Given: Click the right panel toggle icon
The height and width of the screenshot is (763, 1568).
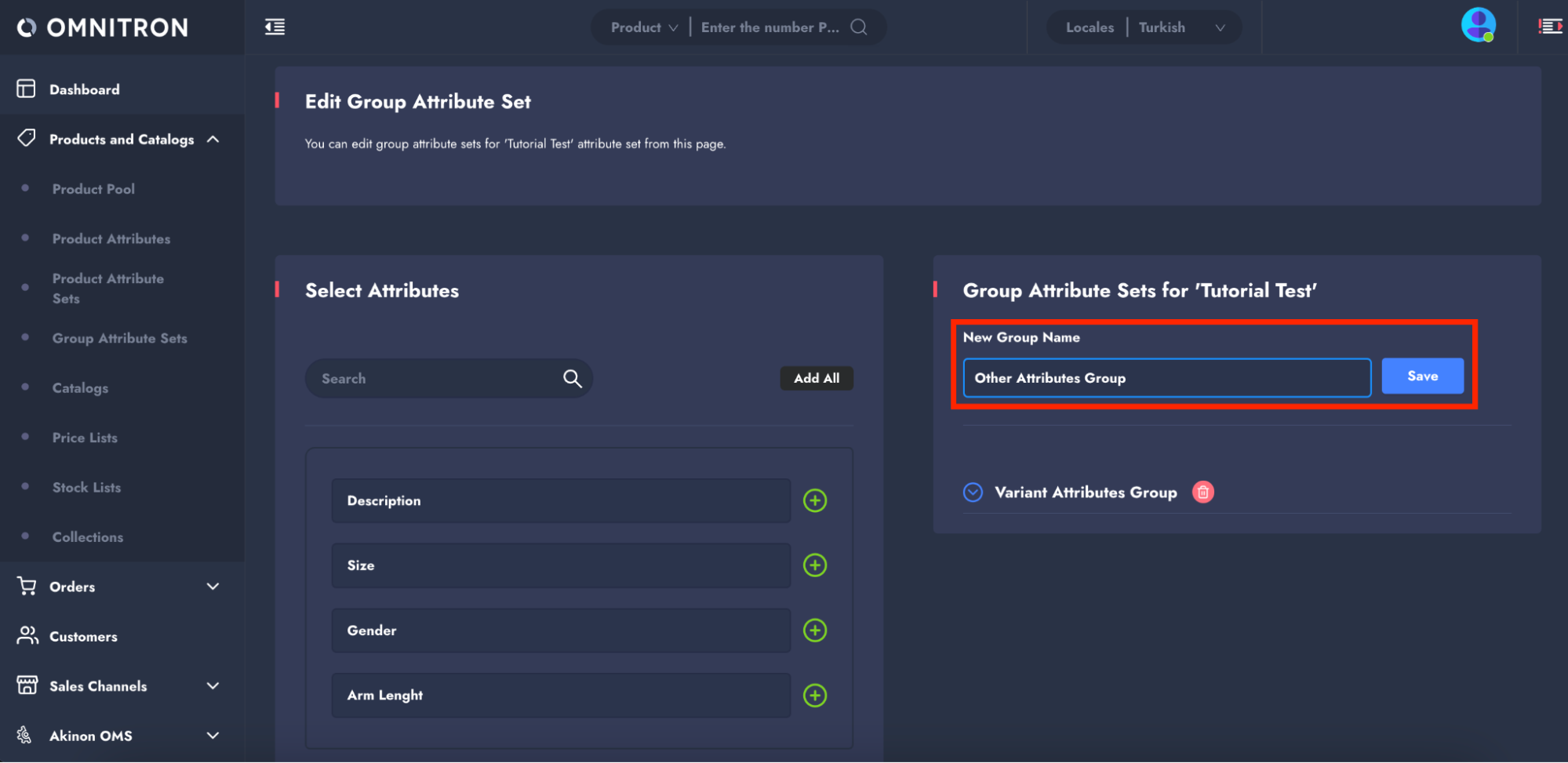Looking at the screenshot, I should tap(1549, 27).
